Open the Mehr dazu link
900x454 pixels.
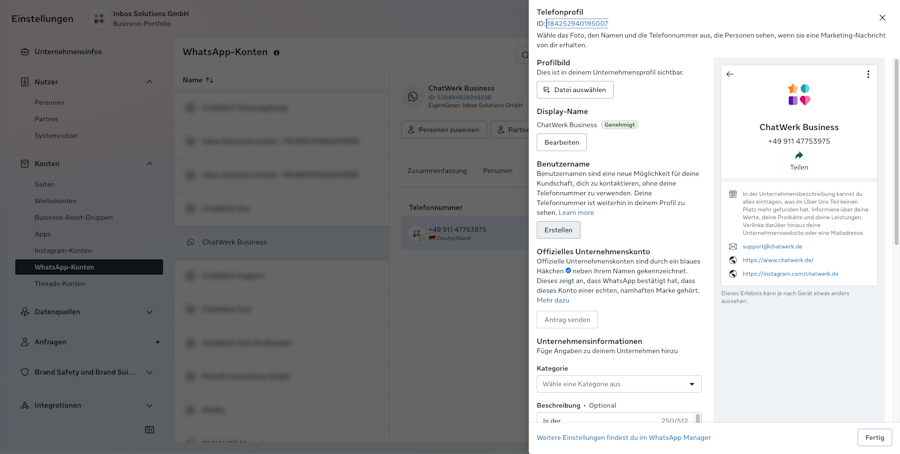[x=553, y=300]
